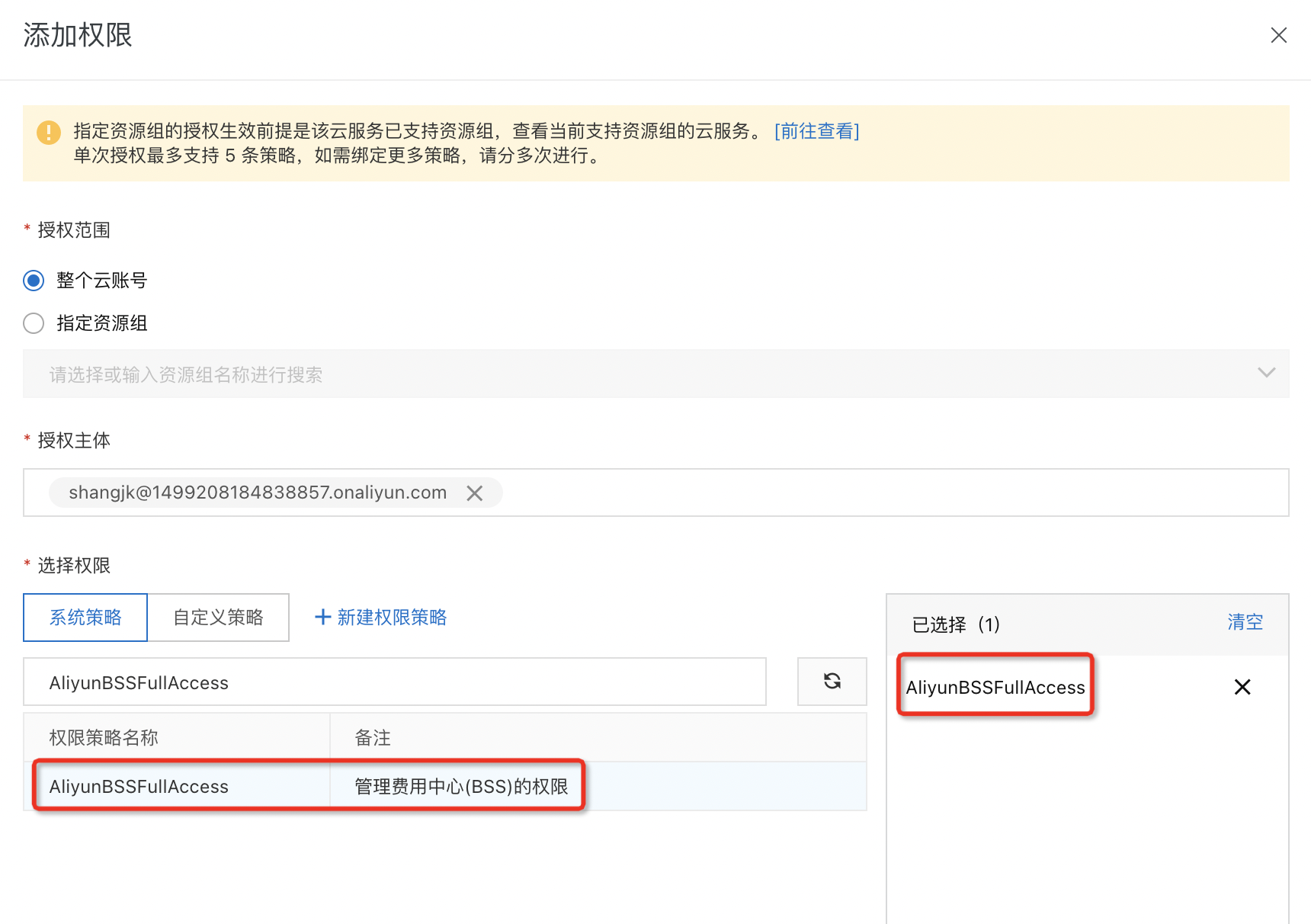Click 新建权限策略 link

coord(381,618)
